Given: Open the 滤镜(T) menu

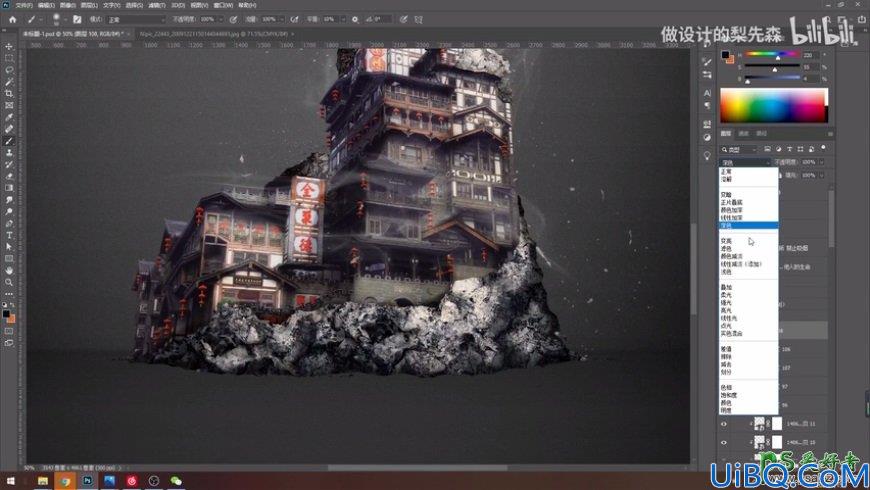Looking at the screenshot, I should pyautogui.click(x=157, y=5).
